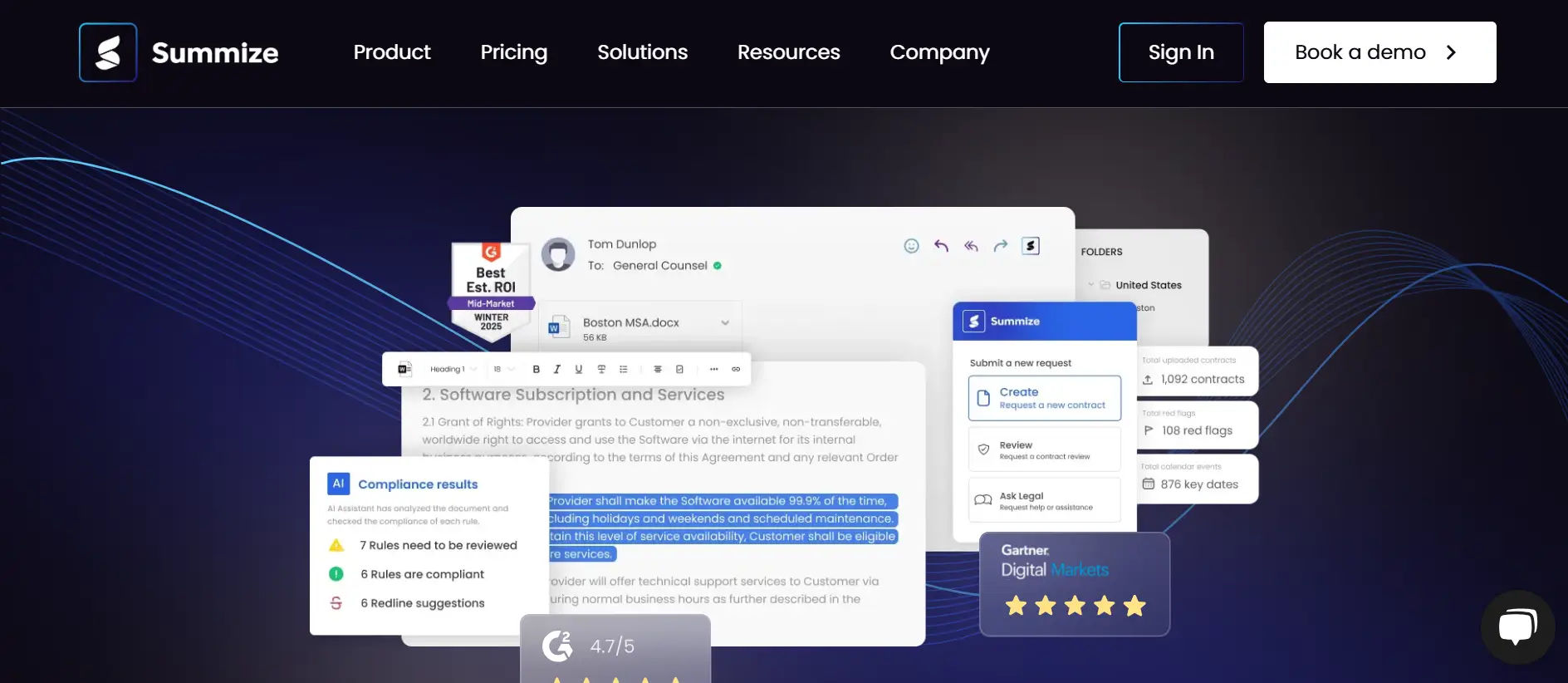Click the emoji reaction smiley icon
1568x683 pixels.
pyautogui.click(x=911, y=246)
